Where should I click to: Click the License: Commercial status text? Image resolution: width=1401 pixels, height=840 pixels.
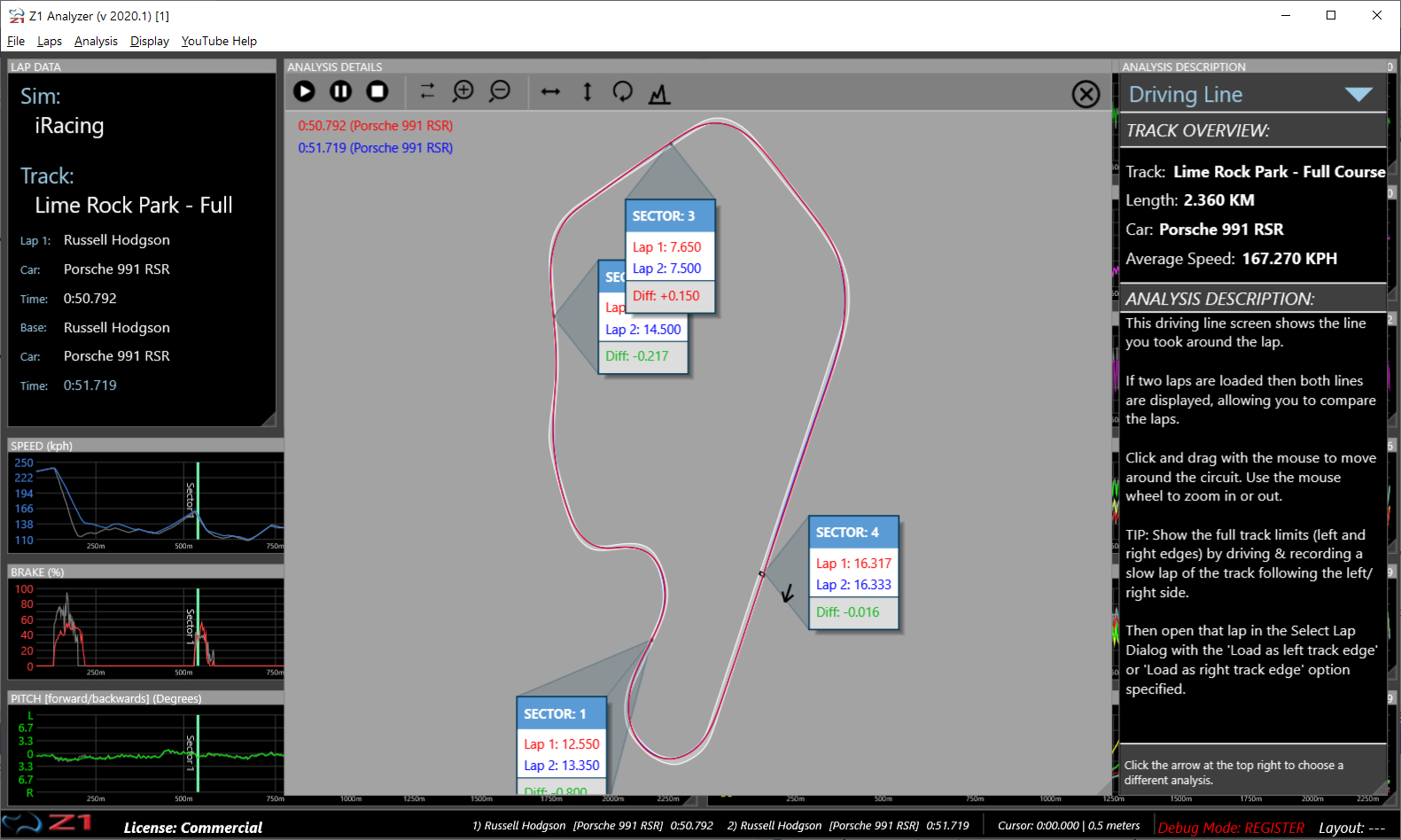193,828
